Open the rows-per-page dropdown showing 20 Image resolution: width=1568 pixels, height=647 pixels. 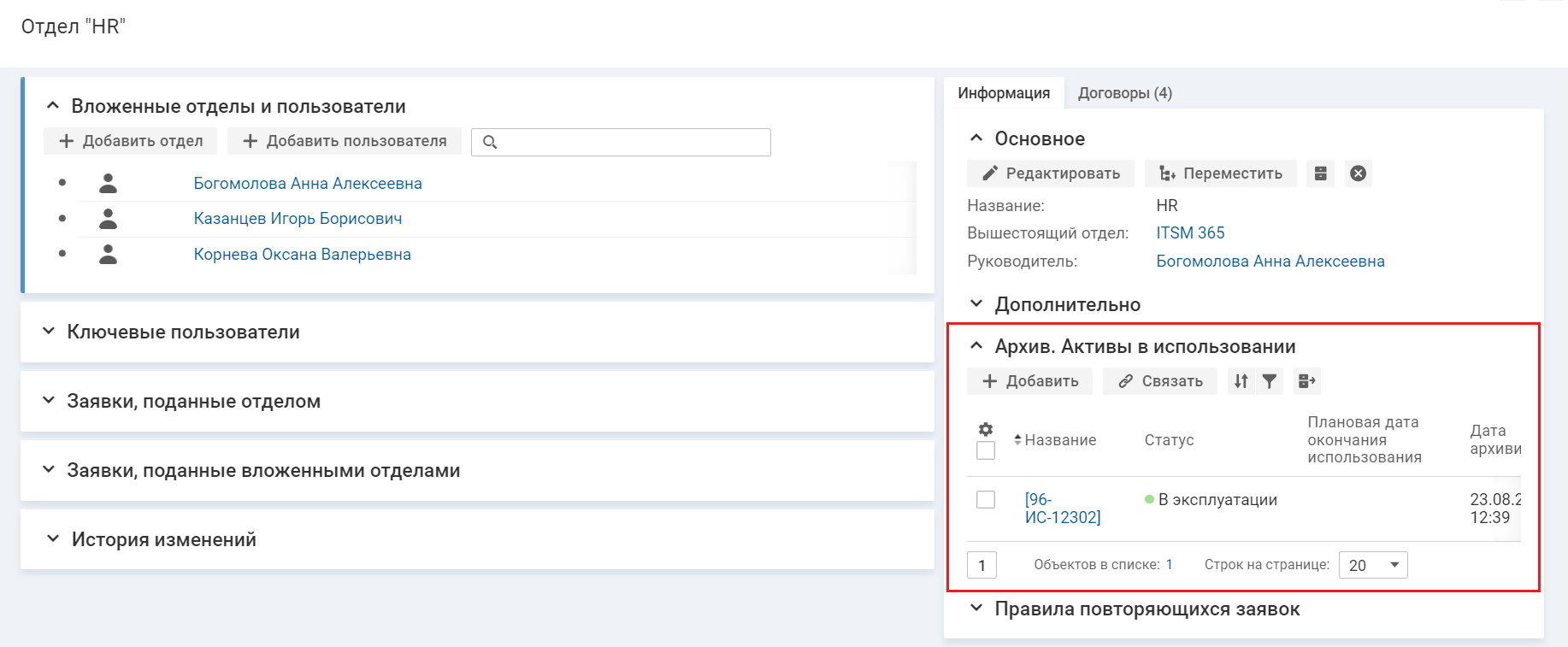(x=1373, y=565)
